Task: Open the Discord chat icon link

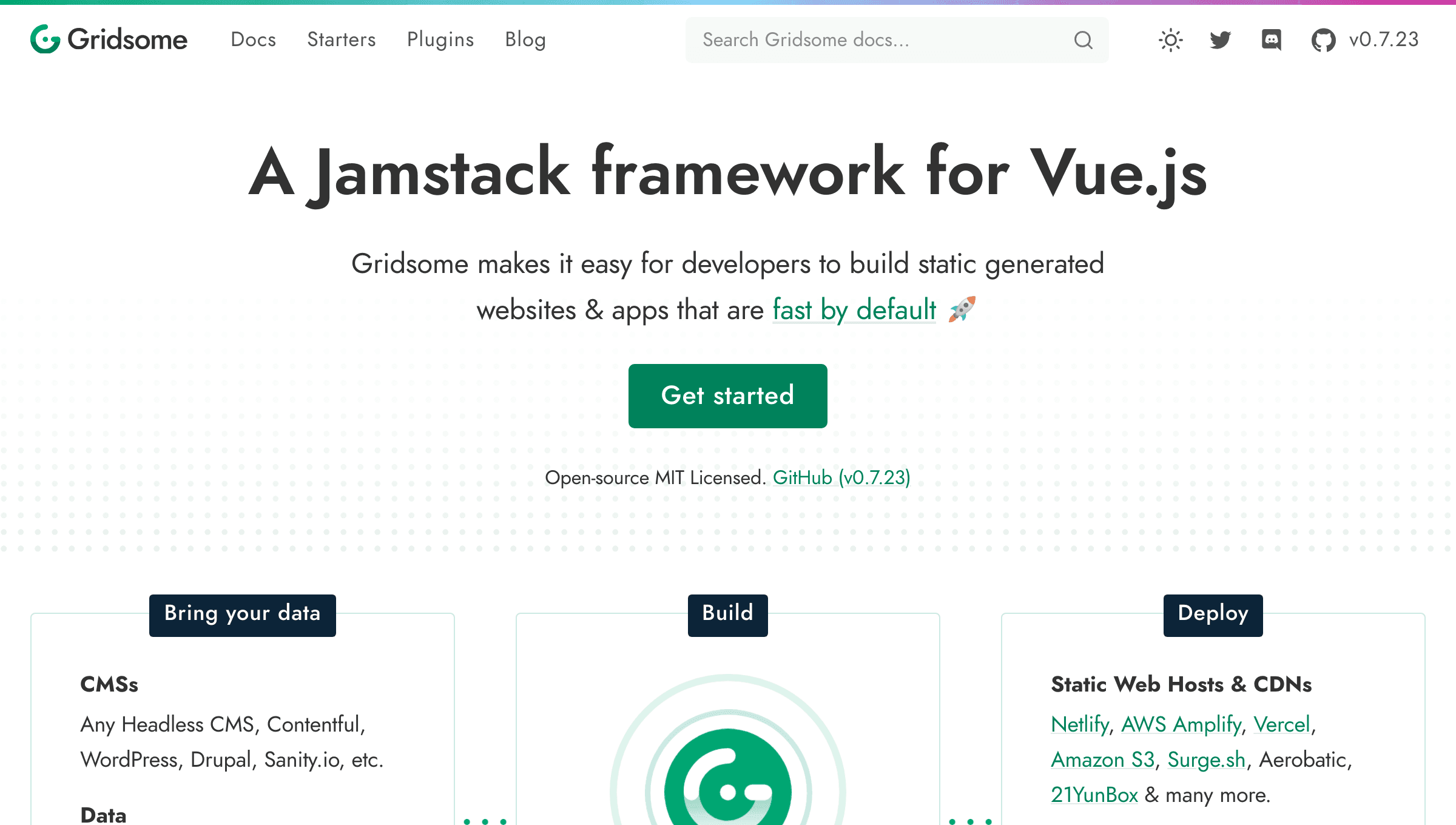Action: (x=1271, y=40)
